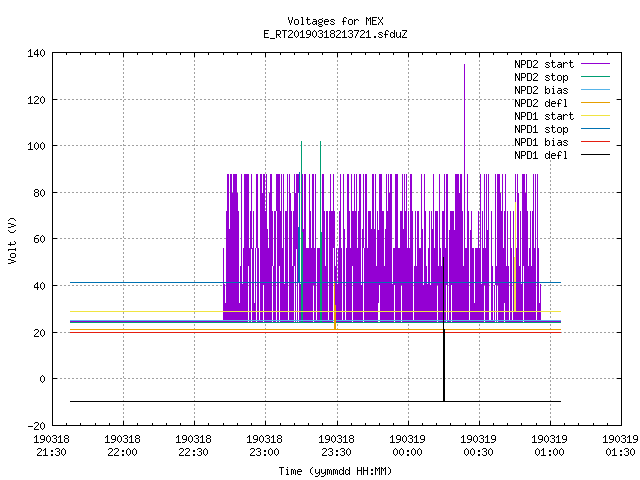Click the x-axis tick '190319 00:00'
Screen dimensions: 640x480
click(407, 446)
